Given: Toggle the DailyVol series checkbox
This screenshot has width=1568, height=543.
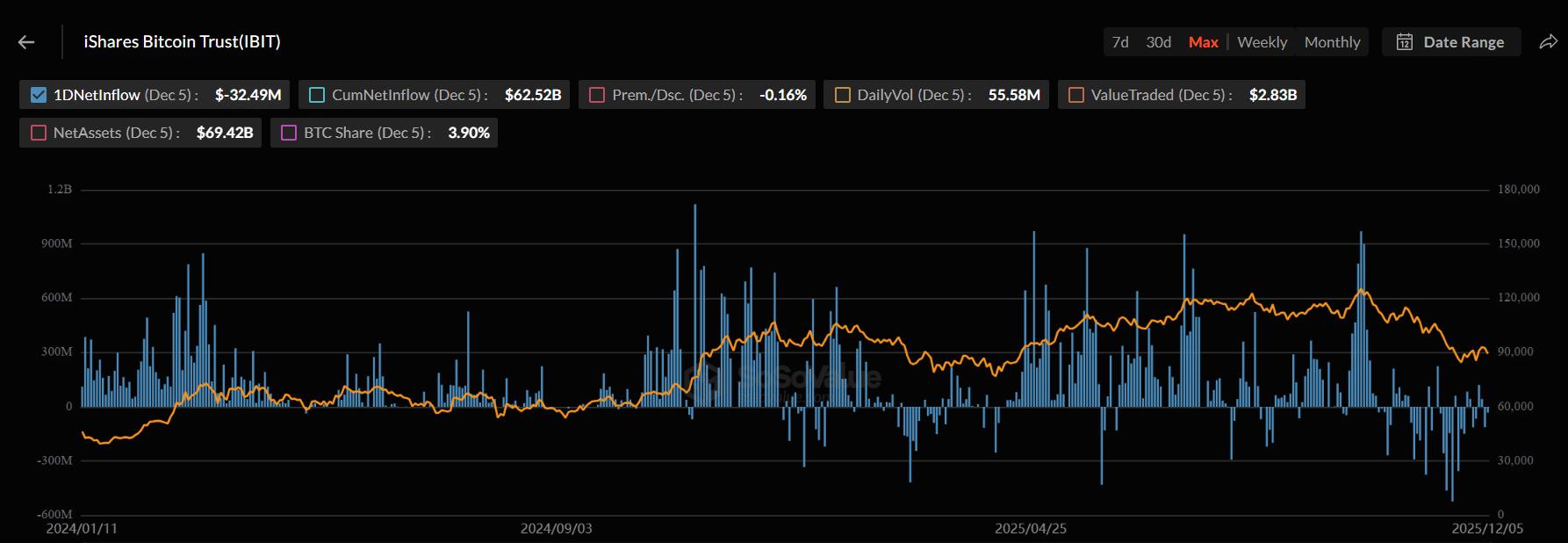Looking at the screenshot, I should [842, 95].
